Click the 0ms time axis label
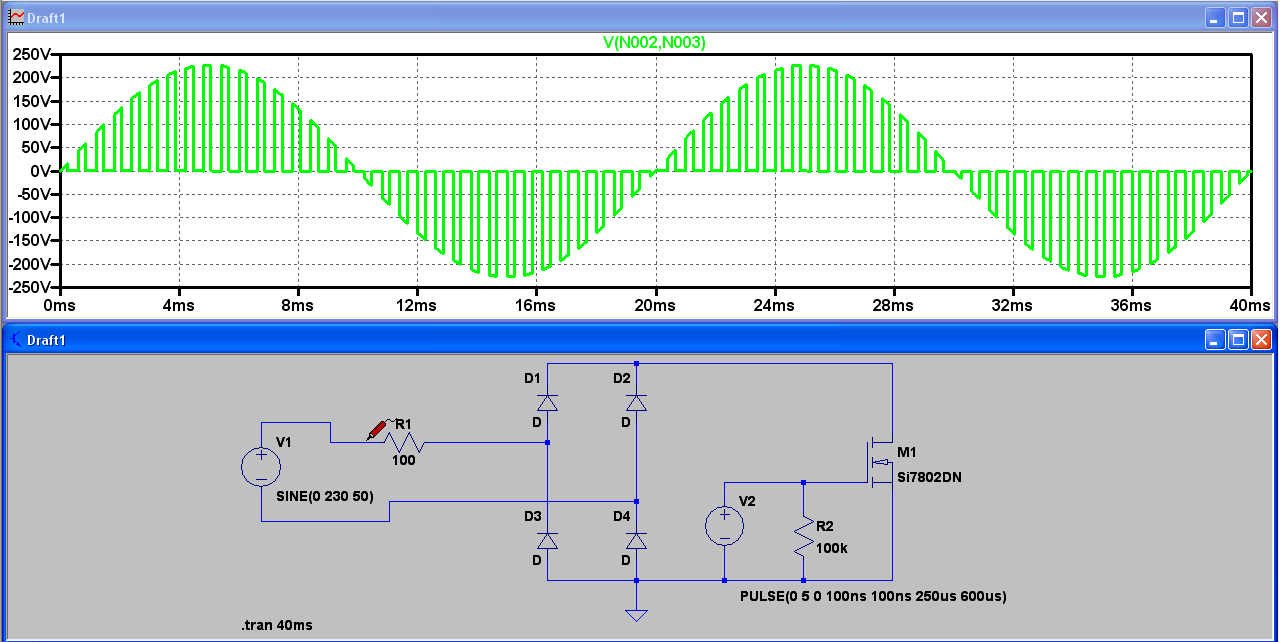Screen dimensions: 1280x642 pos(60,304)
